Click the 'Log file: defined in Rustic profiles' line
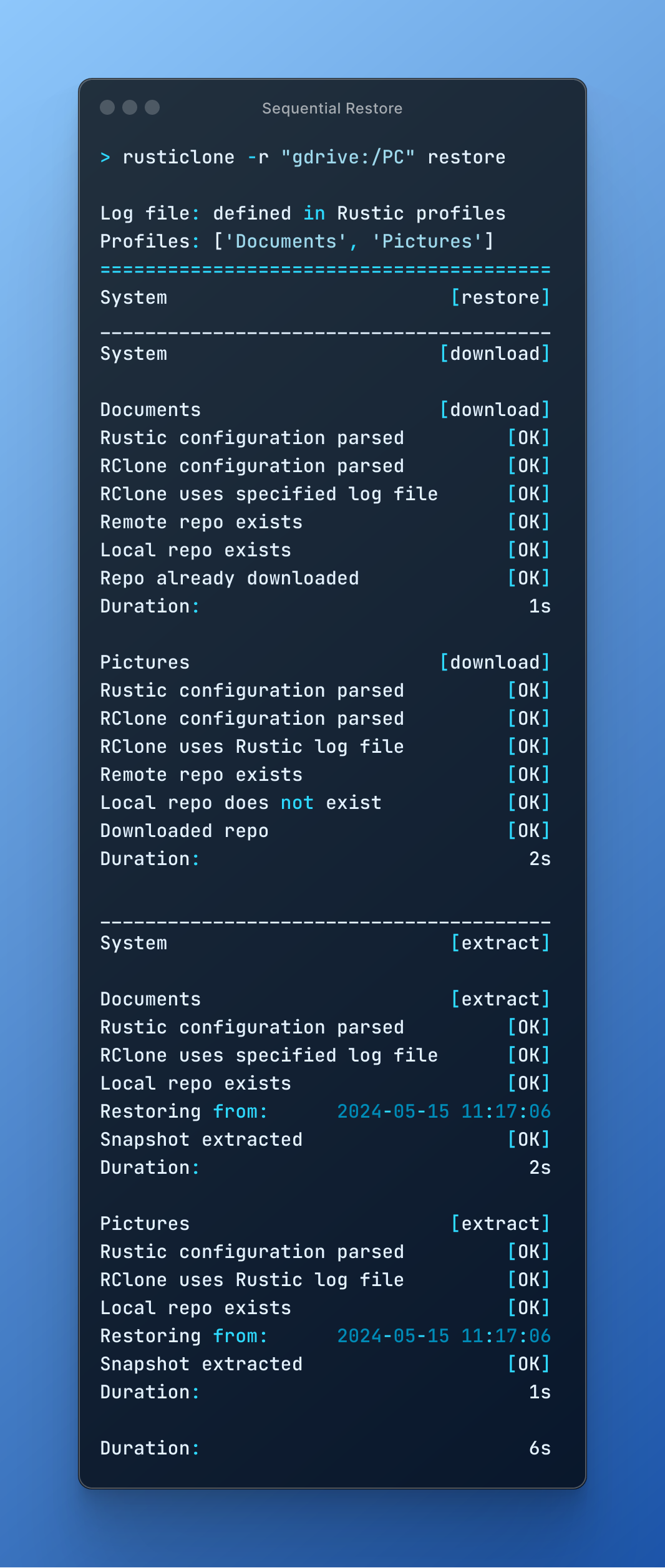The width and height of the screenshot is (665, 1568). tap(303, 213)
